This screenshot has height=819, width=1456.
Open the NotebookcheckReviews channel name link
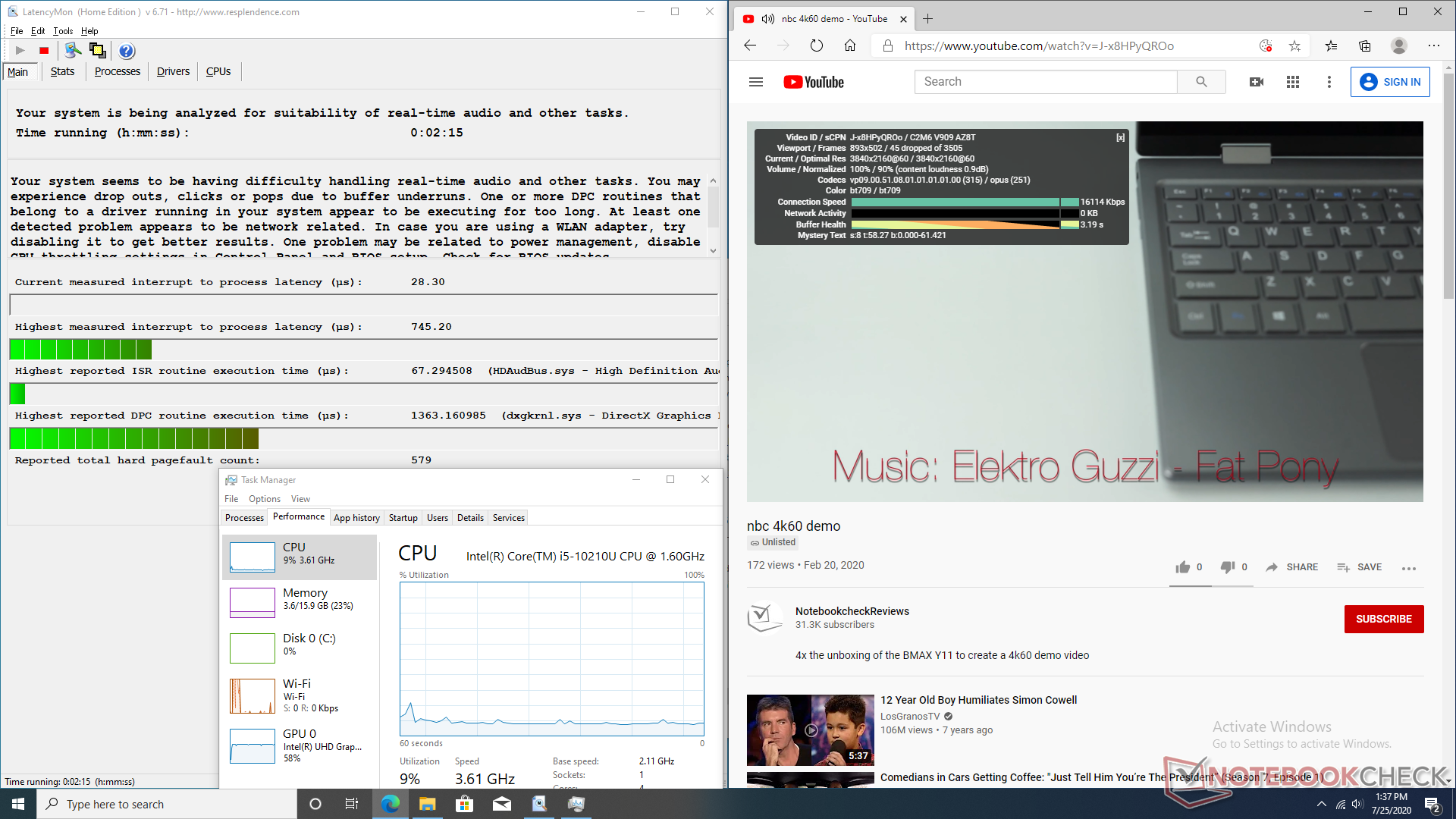point(852,611)
